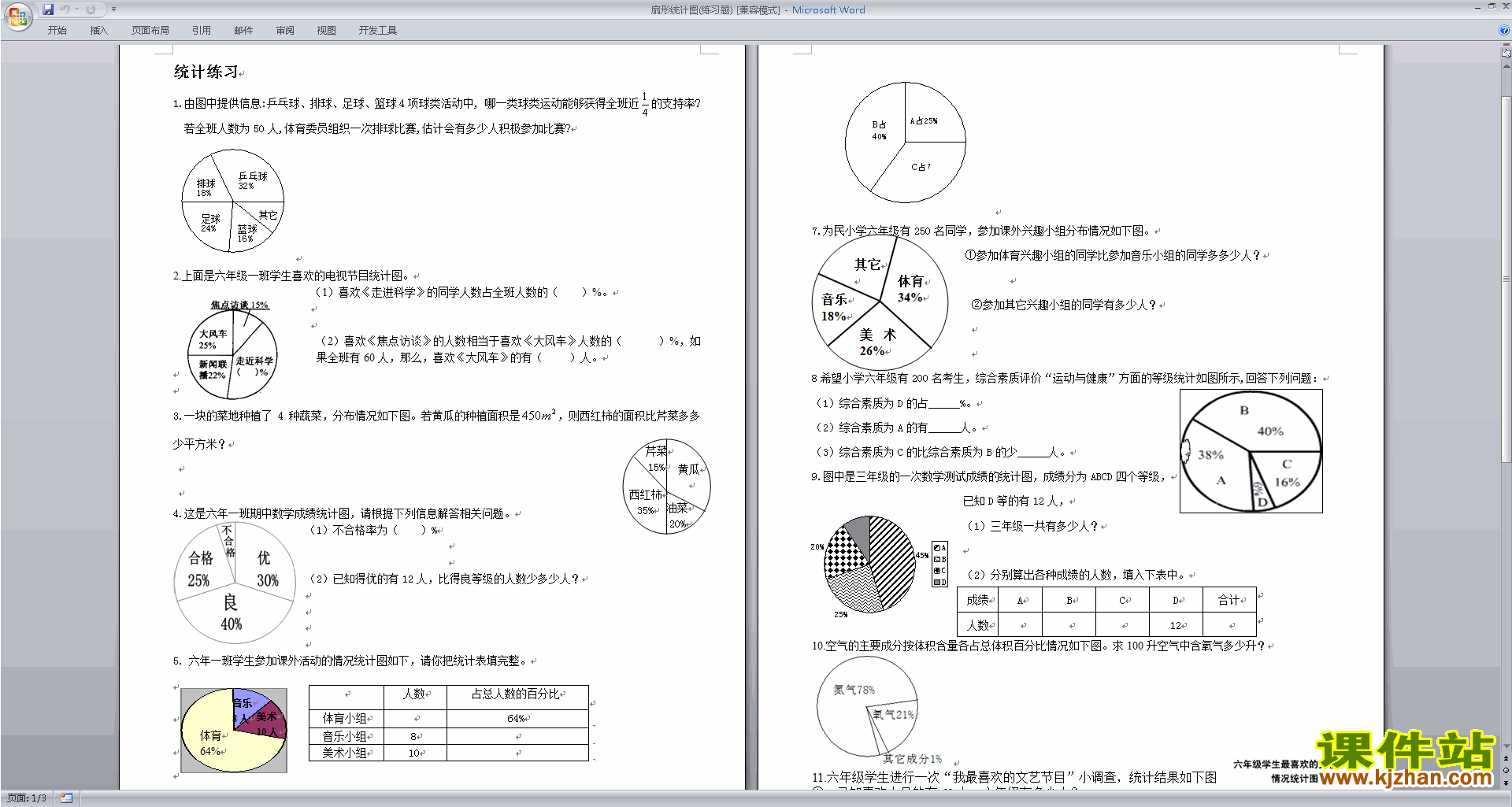This screenshot has width=1512, height=807.
Task: Go to next page using browse button
Action: [x=1506, y=783]
